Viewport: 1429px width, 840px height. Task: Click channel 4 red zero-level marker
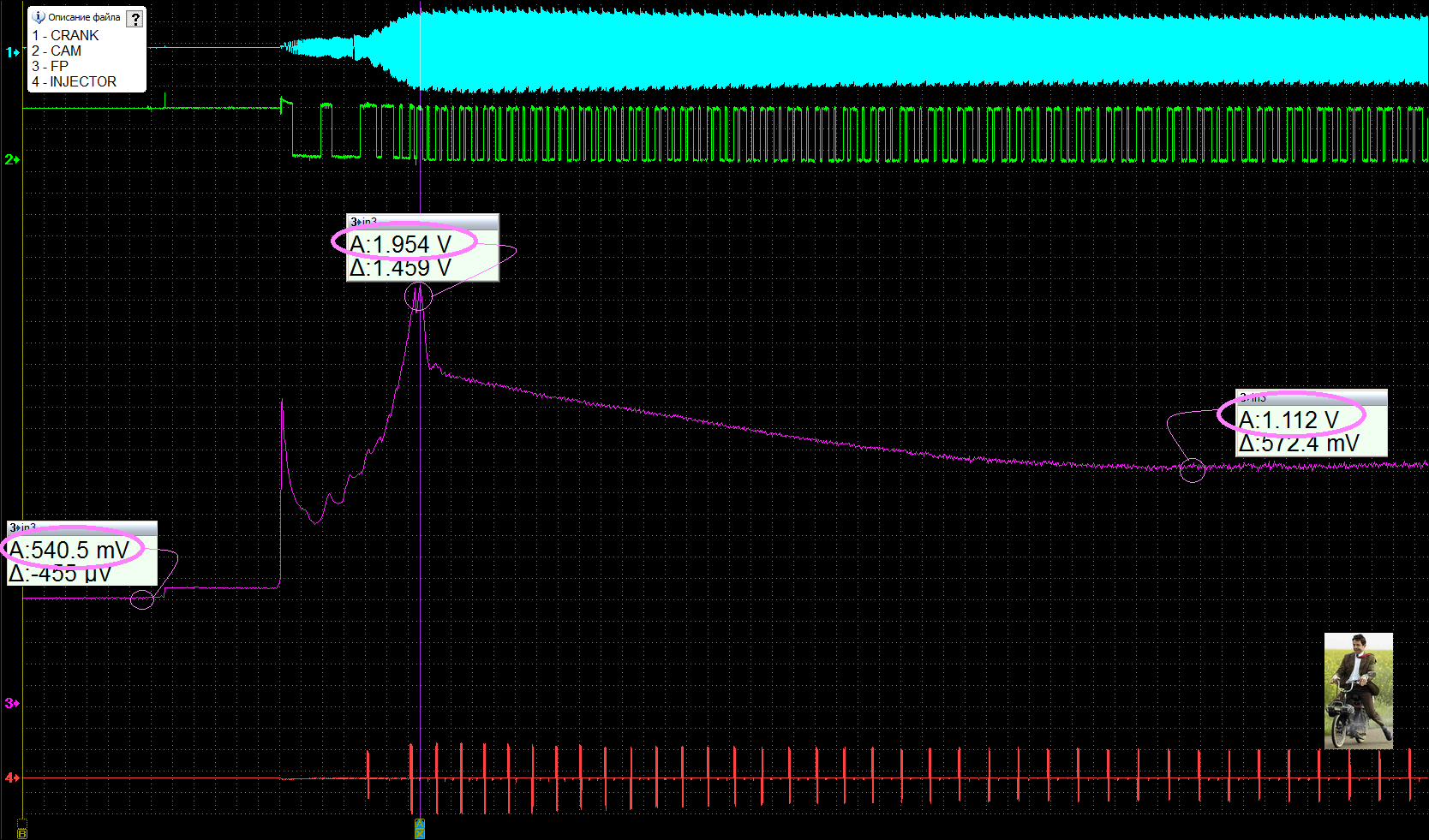12,777
